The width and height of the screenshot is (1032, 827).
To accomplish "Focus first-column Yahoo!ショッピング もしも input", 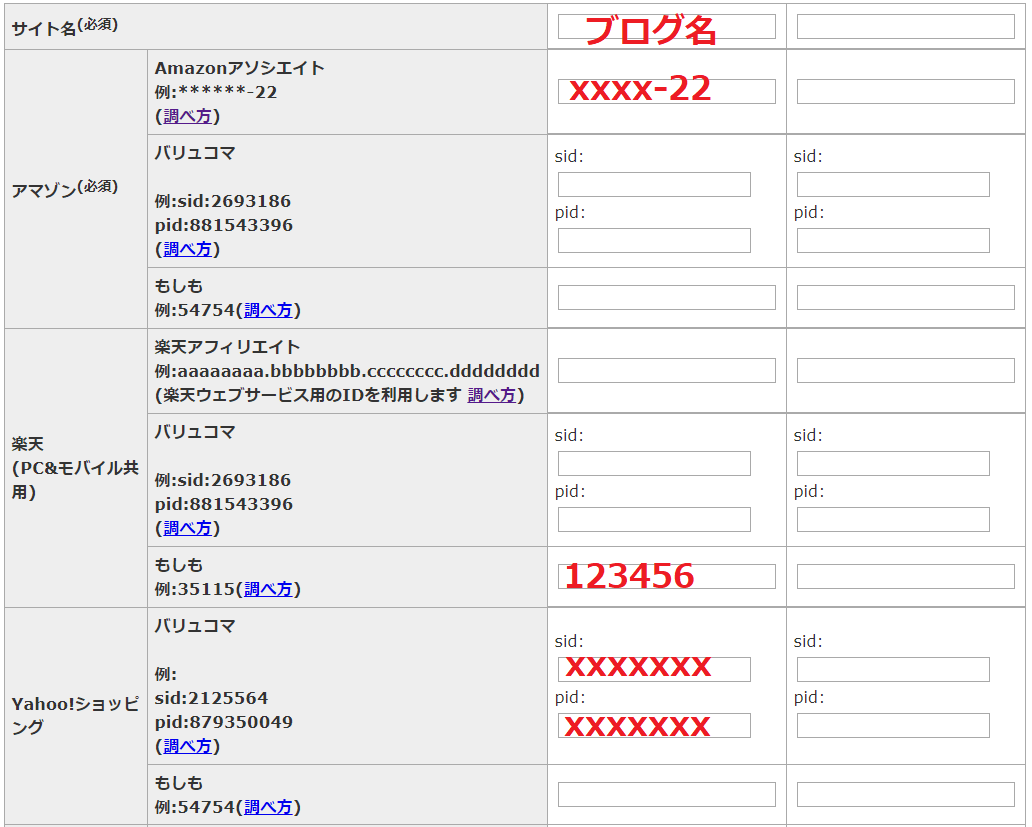I will pyautogui.click(x=667, y=794).
